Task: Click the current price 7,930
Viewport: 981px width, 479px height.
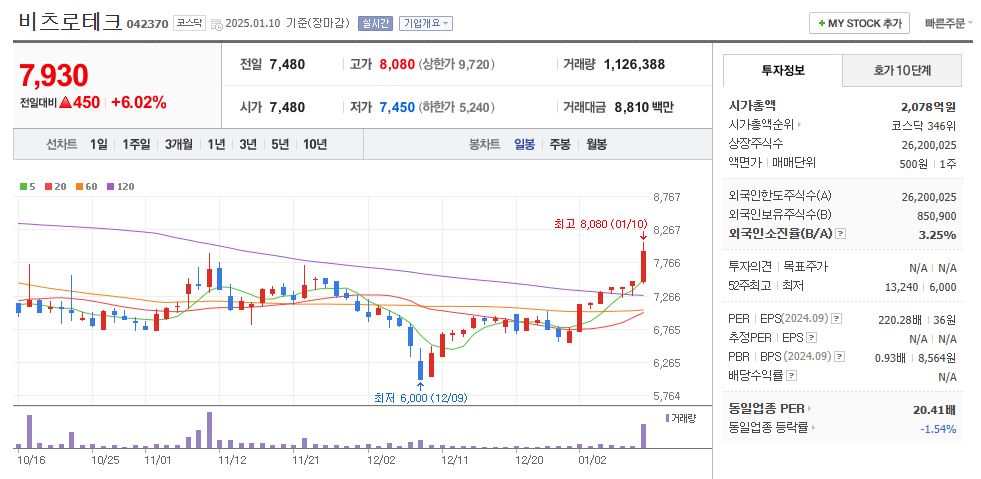Action: point(54,76)
